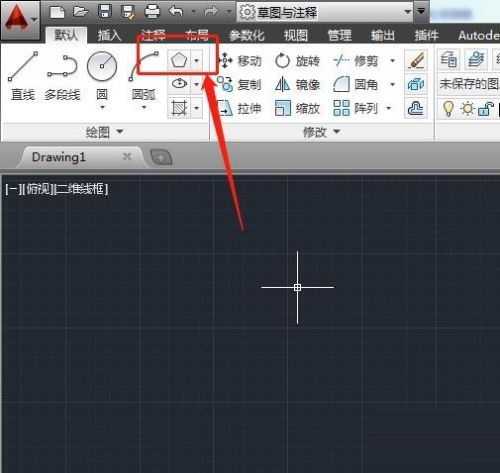Activate the Move (移动) tool
500x473 pixels.
point(240,61)
